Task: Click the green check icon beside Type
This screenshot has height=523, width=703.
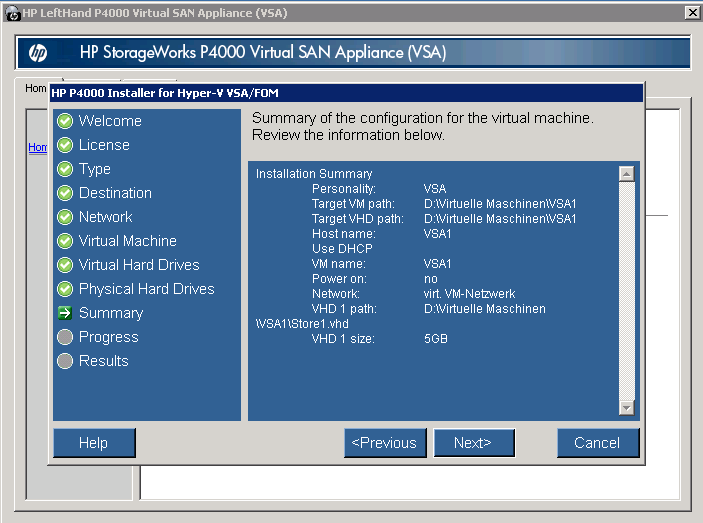Action: (65, 169)
